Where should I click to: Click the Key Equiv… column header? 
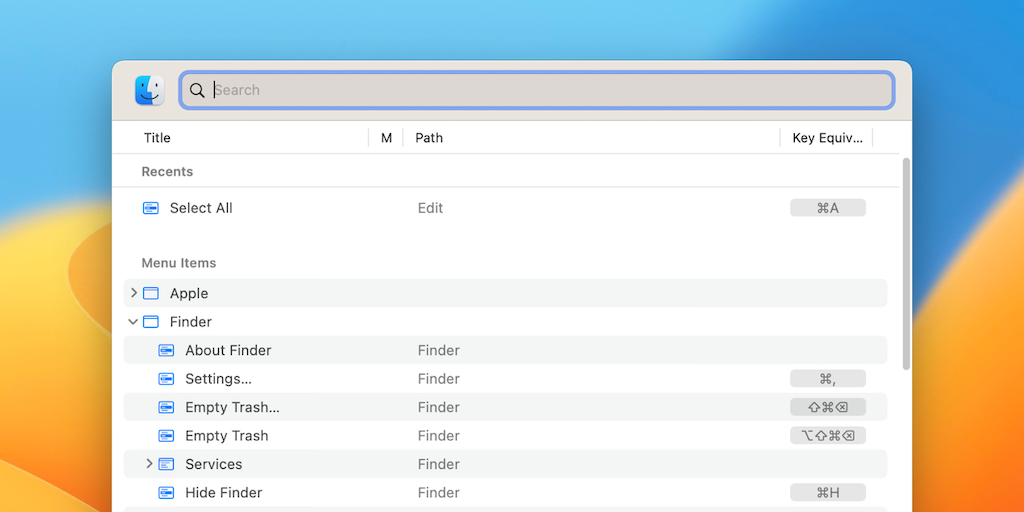click(827, 138)
